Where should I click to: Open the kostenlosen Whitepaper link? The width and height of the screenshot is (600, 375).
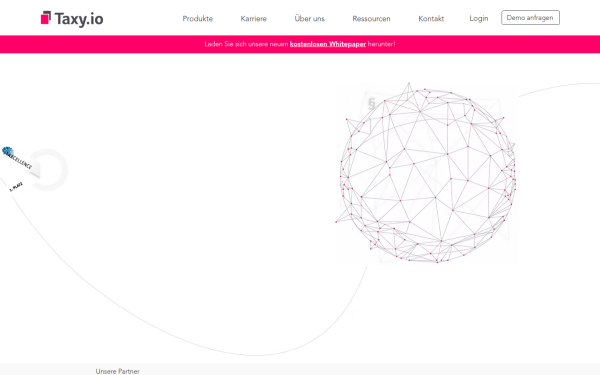[x=328, y=44]
